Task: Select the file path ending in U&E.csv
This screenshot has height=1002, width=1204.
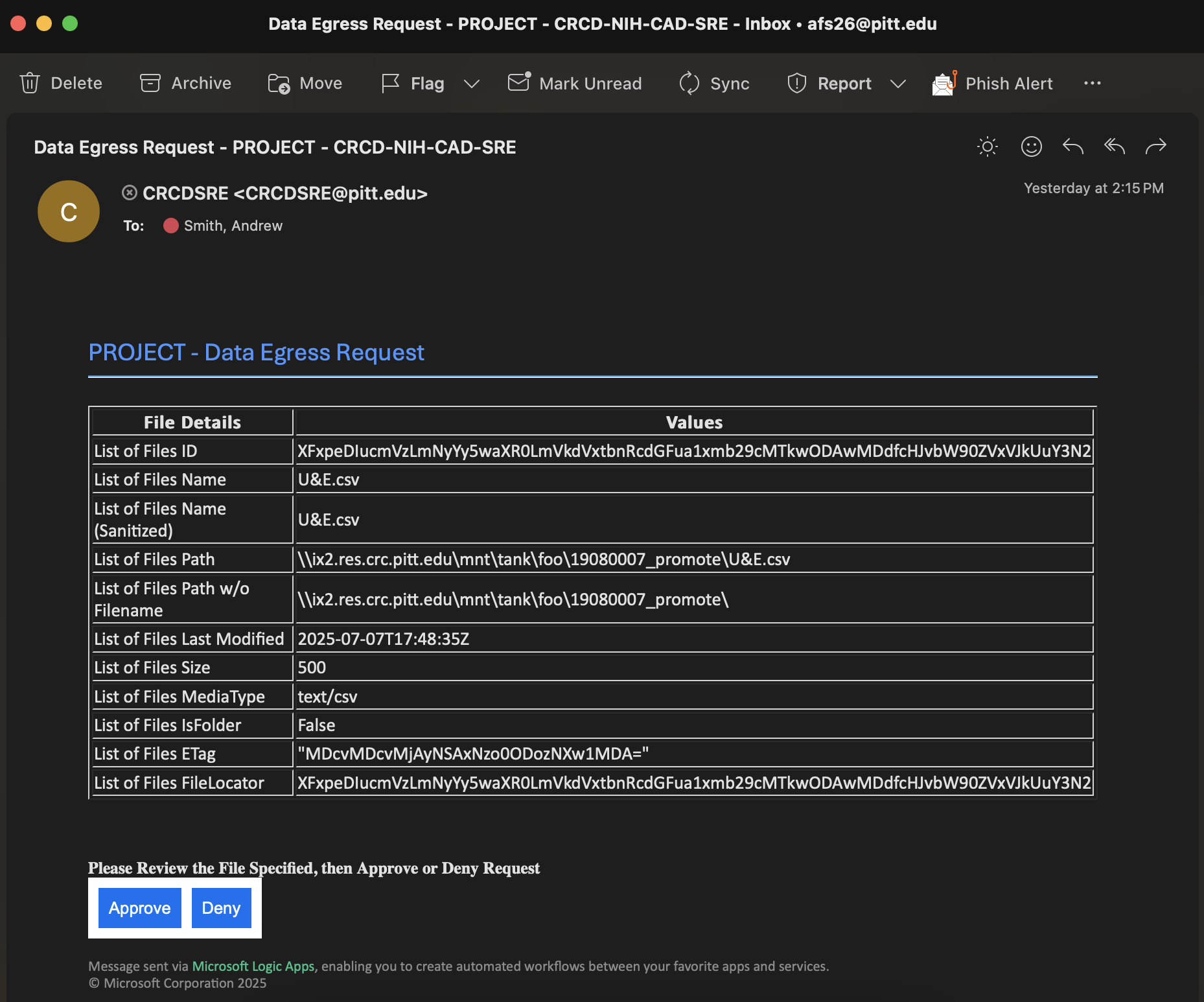Action: click(x=544, y=559)
